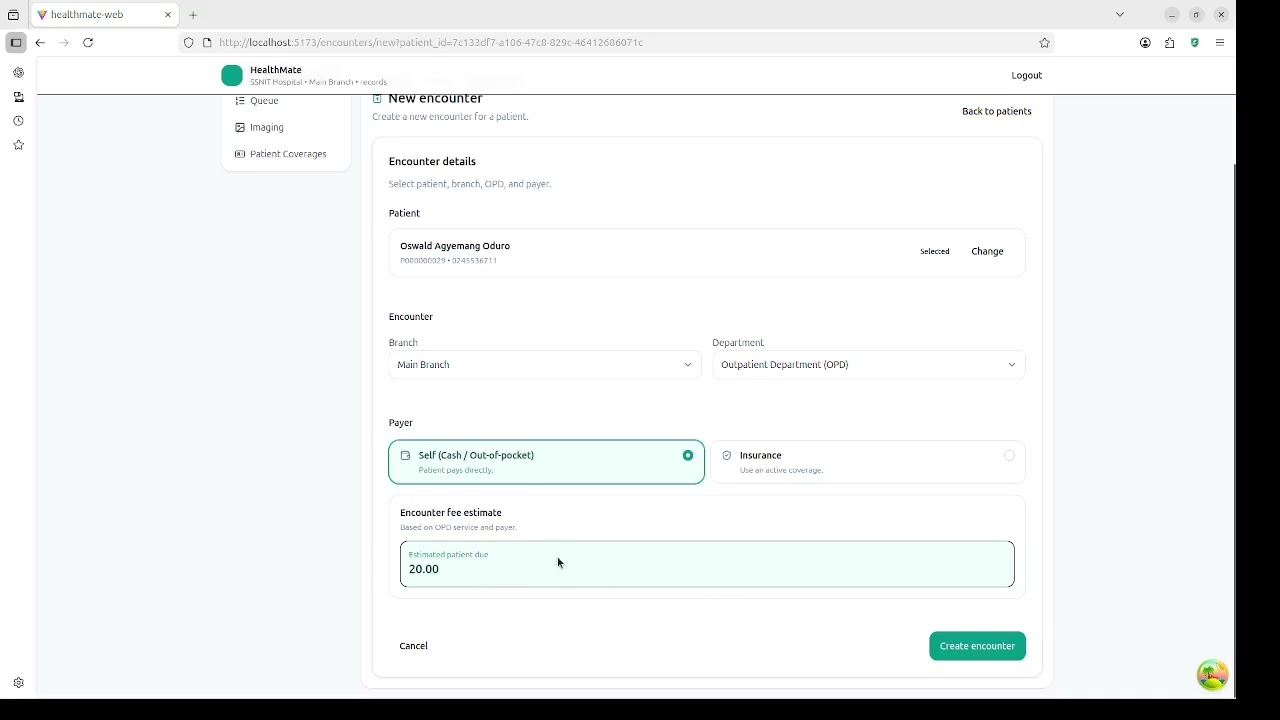Open the browser account icon

click(1145, 43)
